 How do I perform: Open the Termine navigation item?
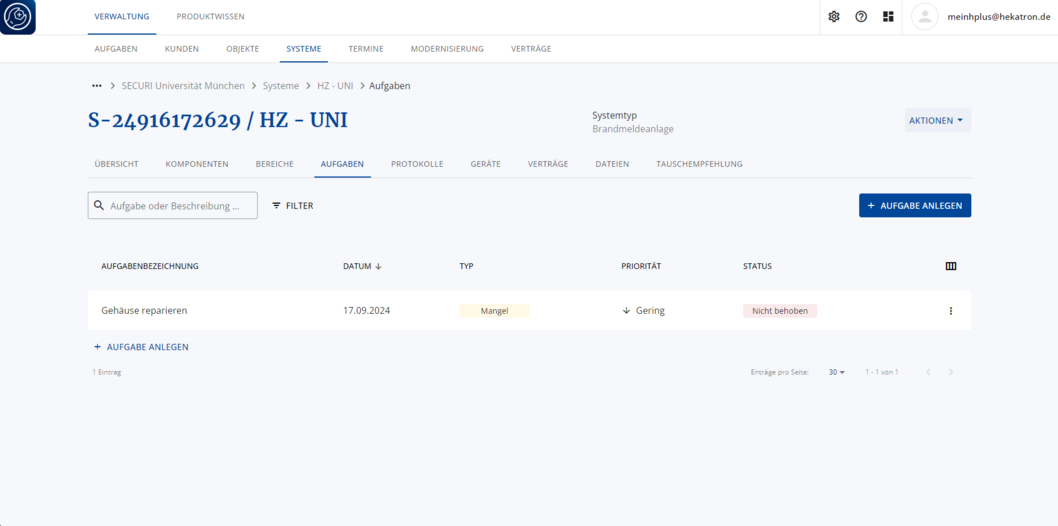tap(366, 49)
